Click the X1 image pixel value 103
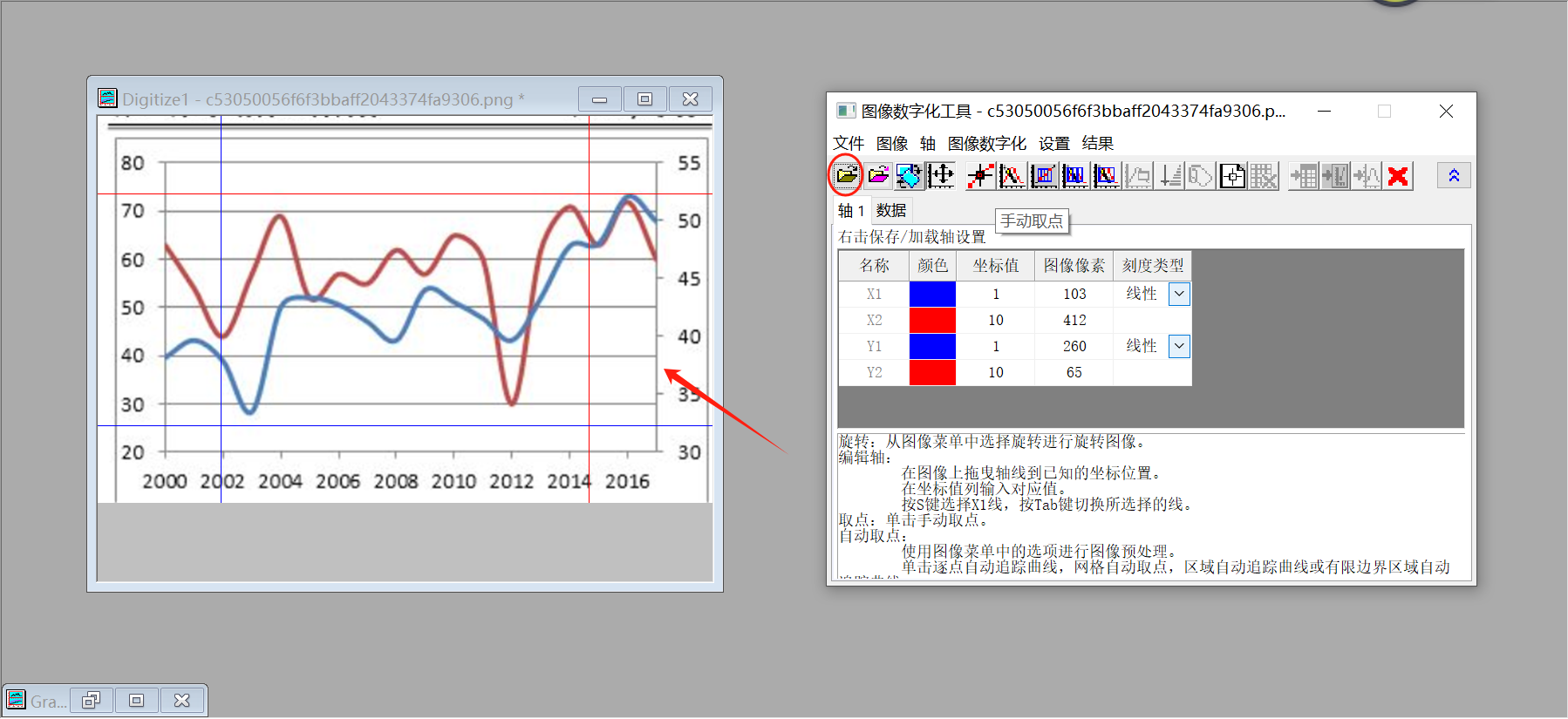Viewport: 1568px width, 719px height. pyautogui.click(x=1074, y=294)
